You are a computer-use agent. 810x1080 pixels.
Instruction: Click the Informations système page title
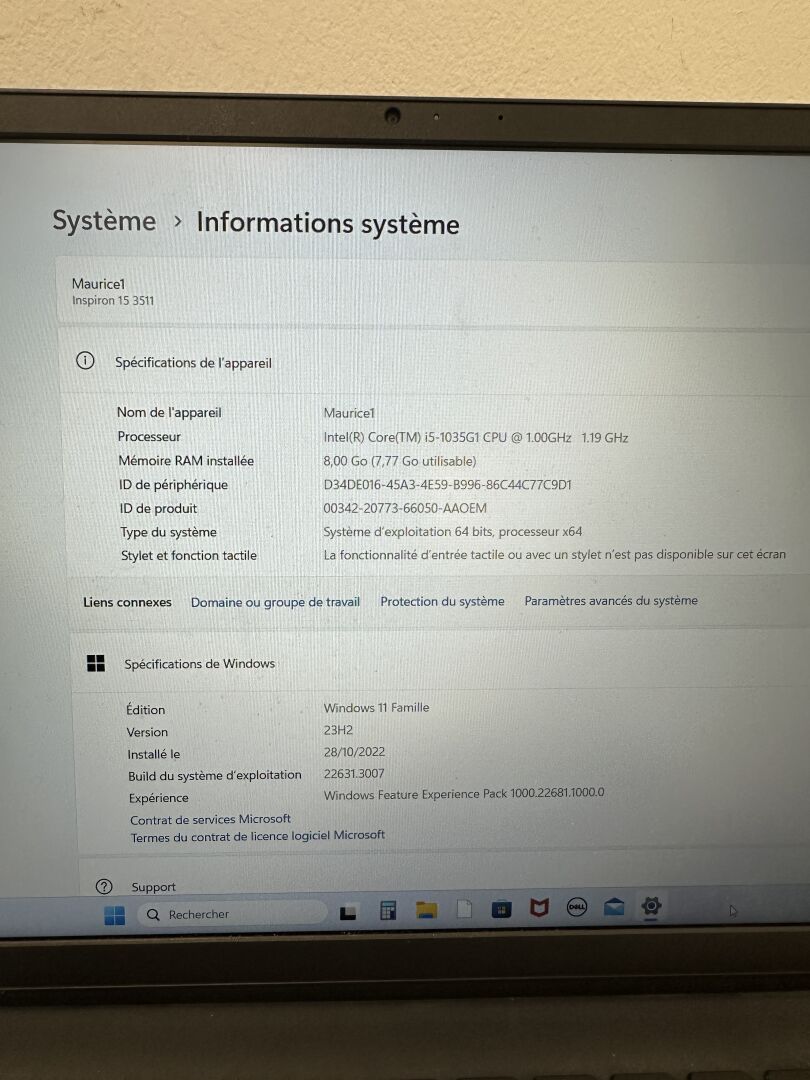[x=328, y=223]
